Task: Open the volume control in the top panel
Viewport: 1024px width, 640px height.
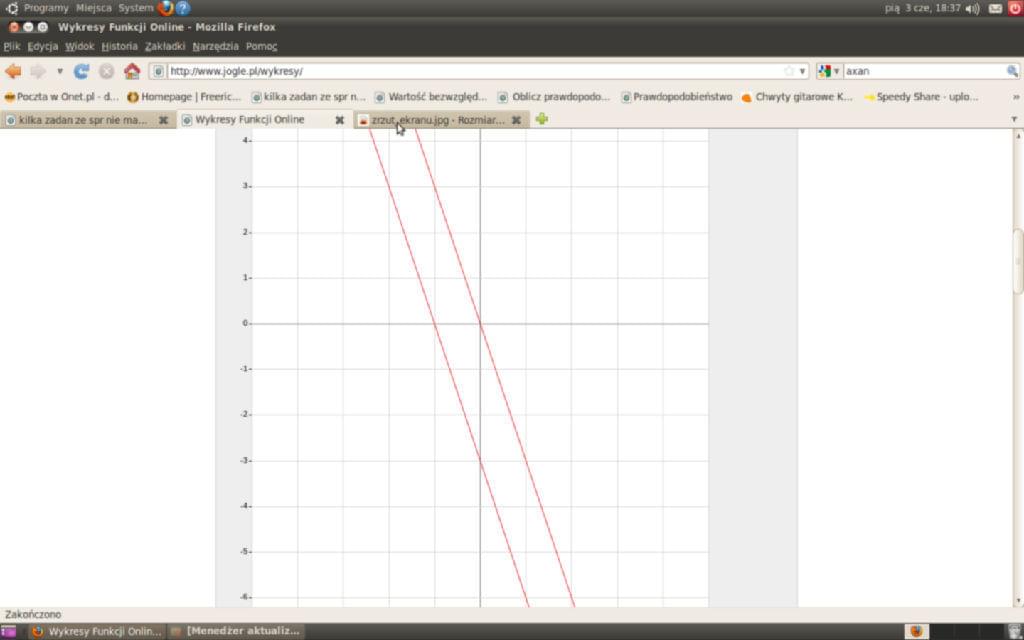Action: 972,8
